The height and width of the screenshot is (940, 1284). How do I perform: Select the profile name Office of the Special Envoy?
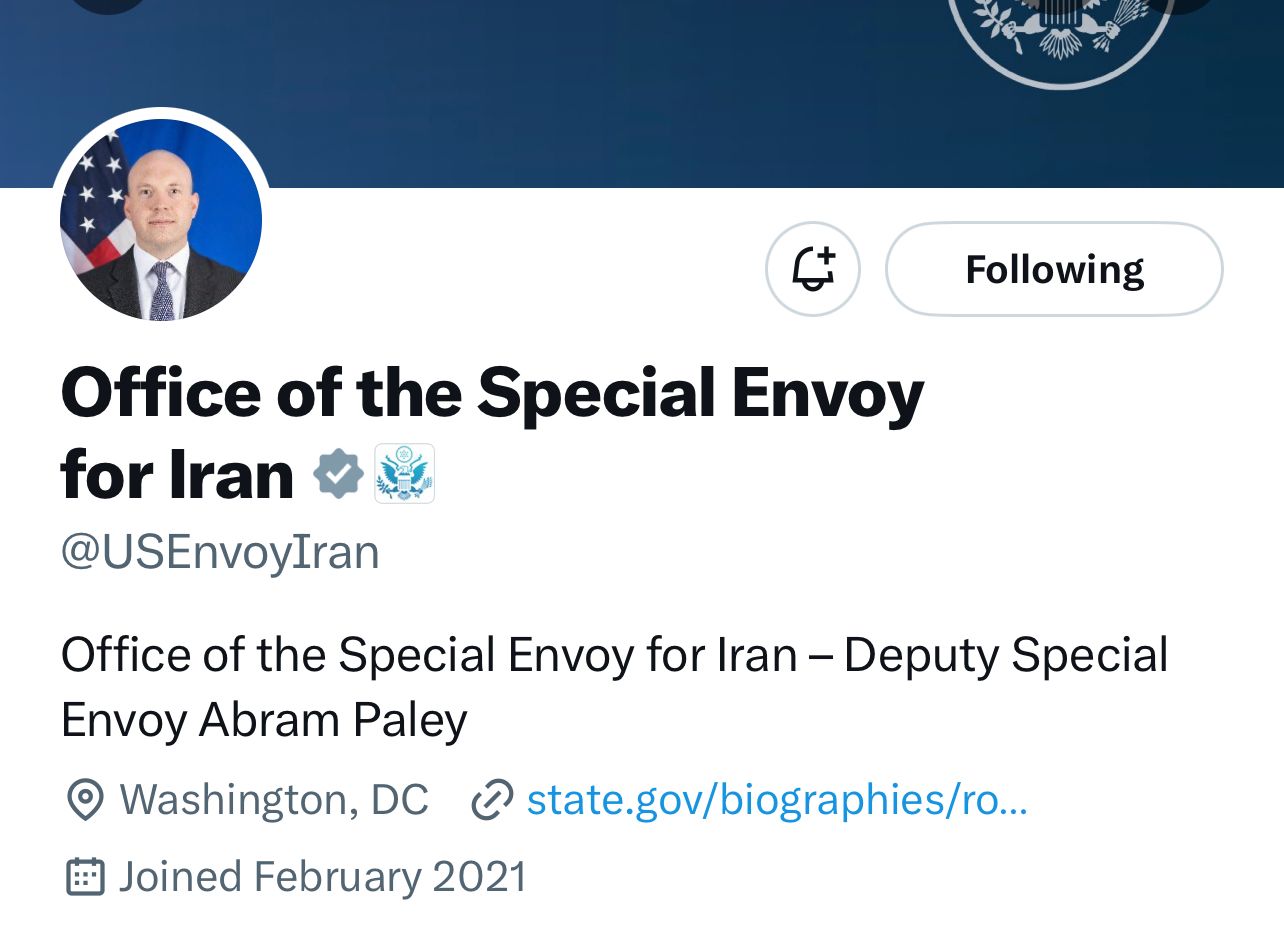pyautogui.click(x=492, y=392)
